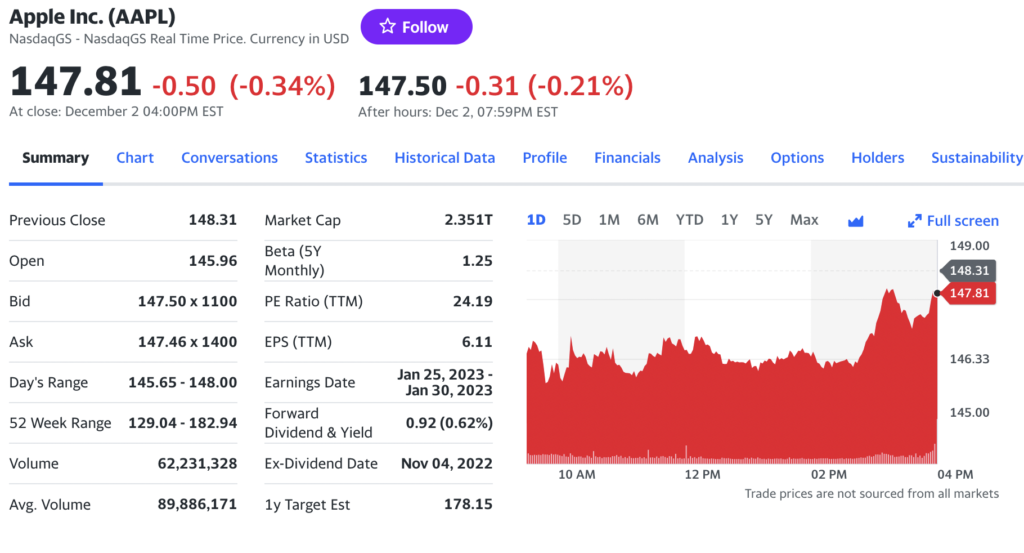1024x553 pixels.
Task: Go to the Statistics tab
Action: click(336, 158)
